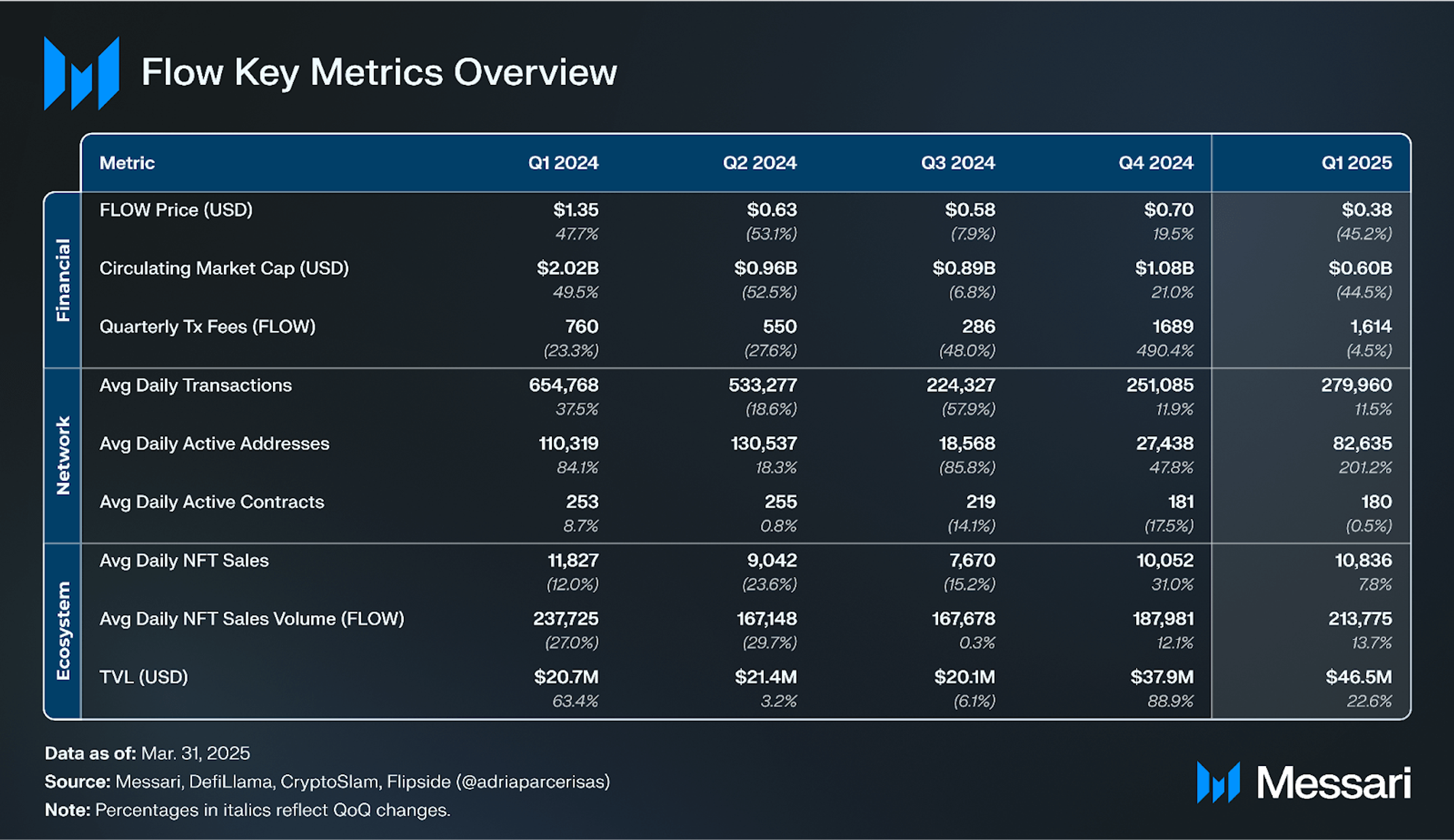Click the 'TVL (USD)' row label
The height and width of the screenshot is (840, 1454).
click(x=143, y=677)
